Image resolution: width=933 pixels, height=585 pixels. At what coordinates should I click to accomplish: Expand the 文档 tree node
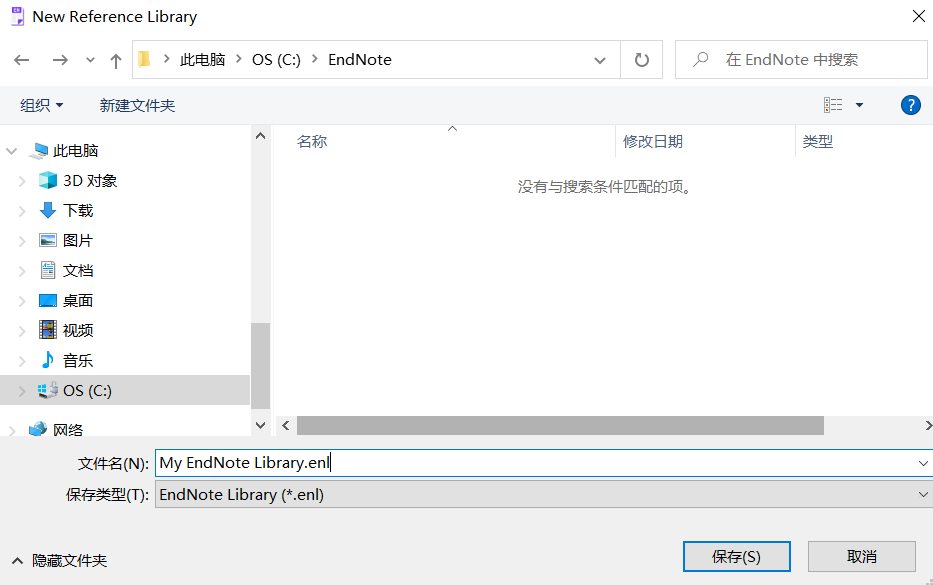(22, 271)
